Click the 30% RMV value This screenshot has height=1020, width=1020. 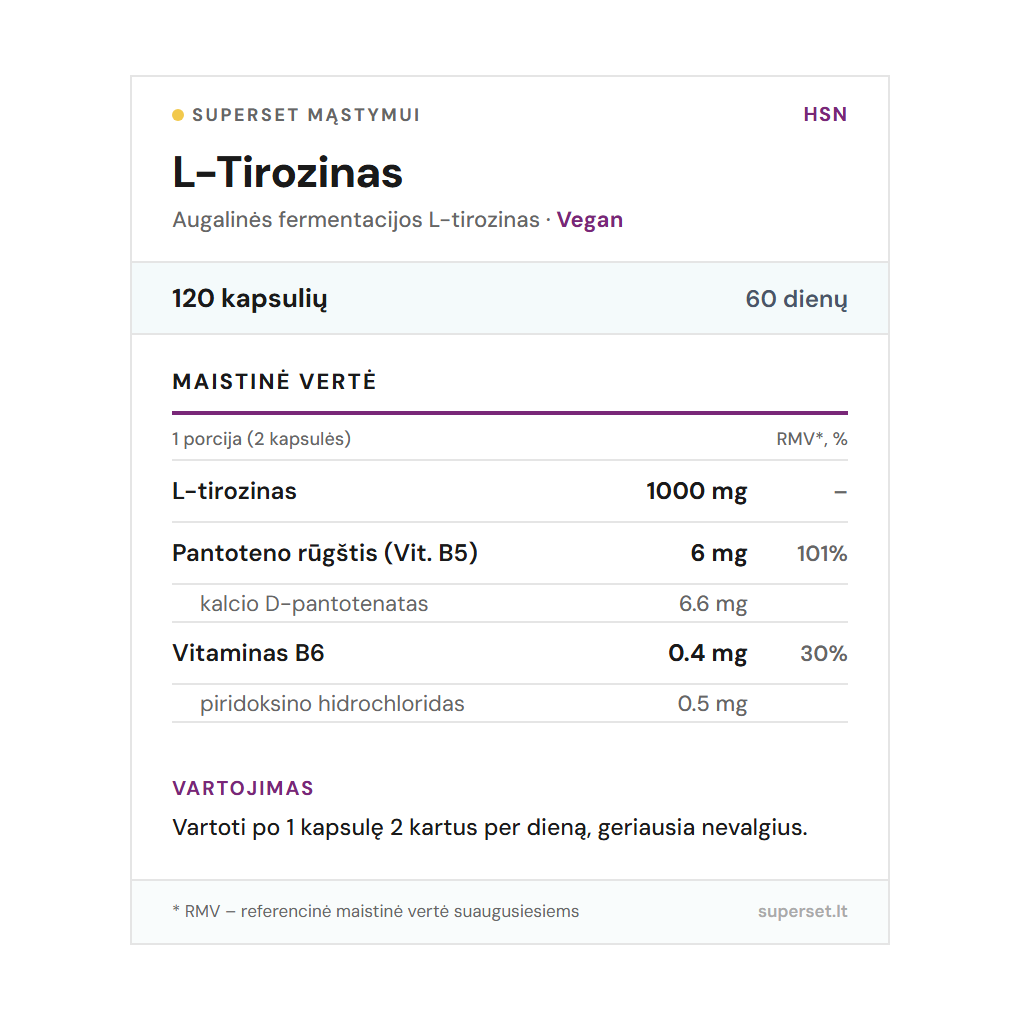click(x=823, y=654)
